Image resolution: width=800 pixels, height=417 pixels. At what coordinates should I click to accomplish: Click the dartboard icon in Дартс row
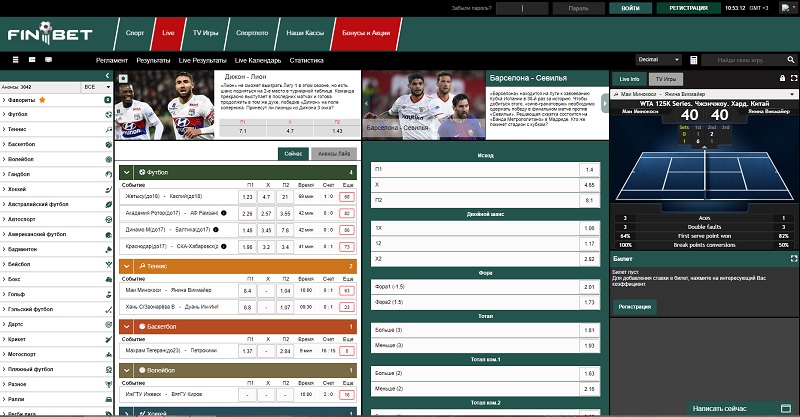click(x=108, y=324)
